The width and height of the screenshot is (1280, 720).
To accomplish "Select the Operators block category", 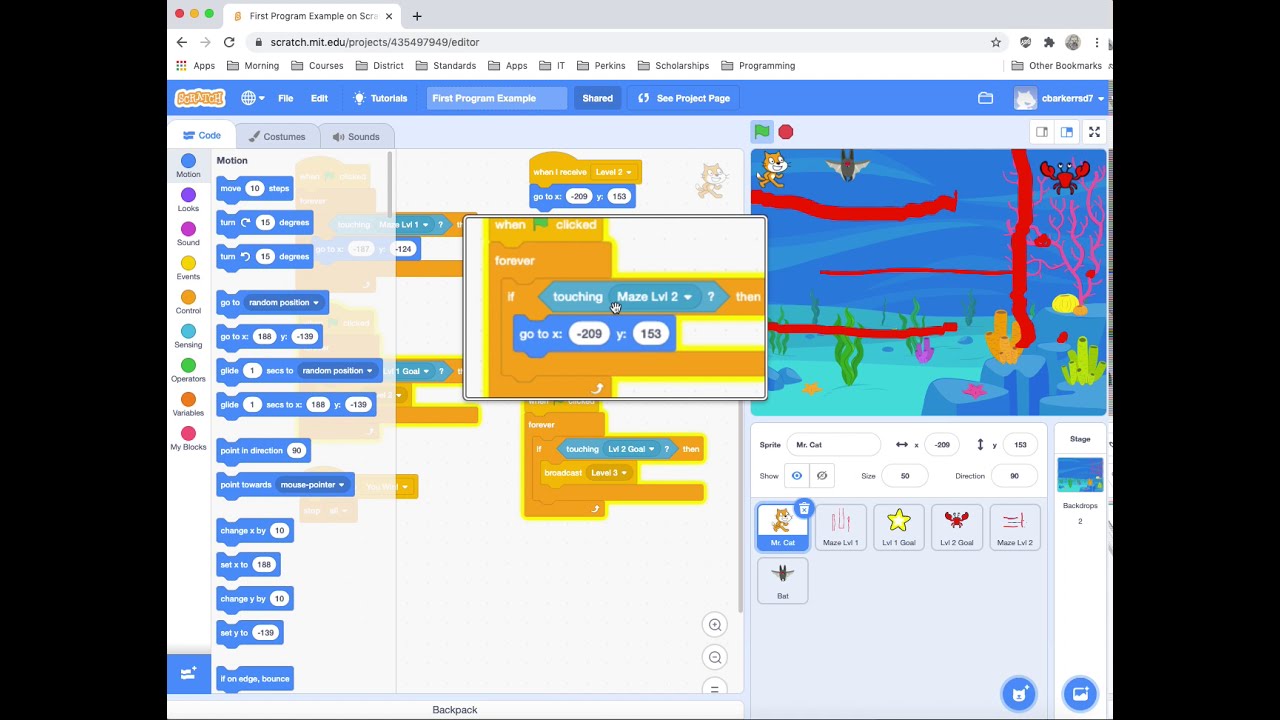I will (x=188, y=370).
